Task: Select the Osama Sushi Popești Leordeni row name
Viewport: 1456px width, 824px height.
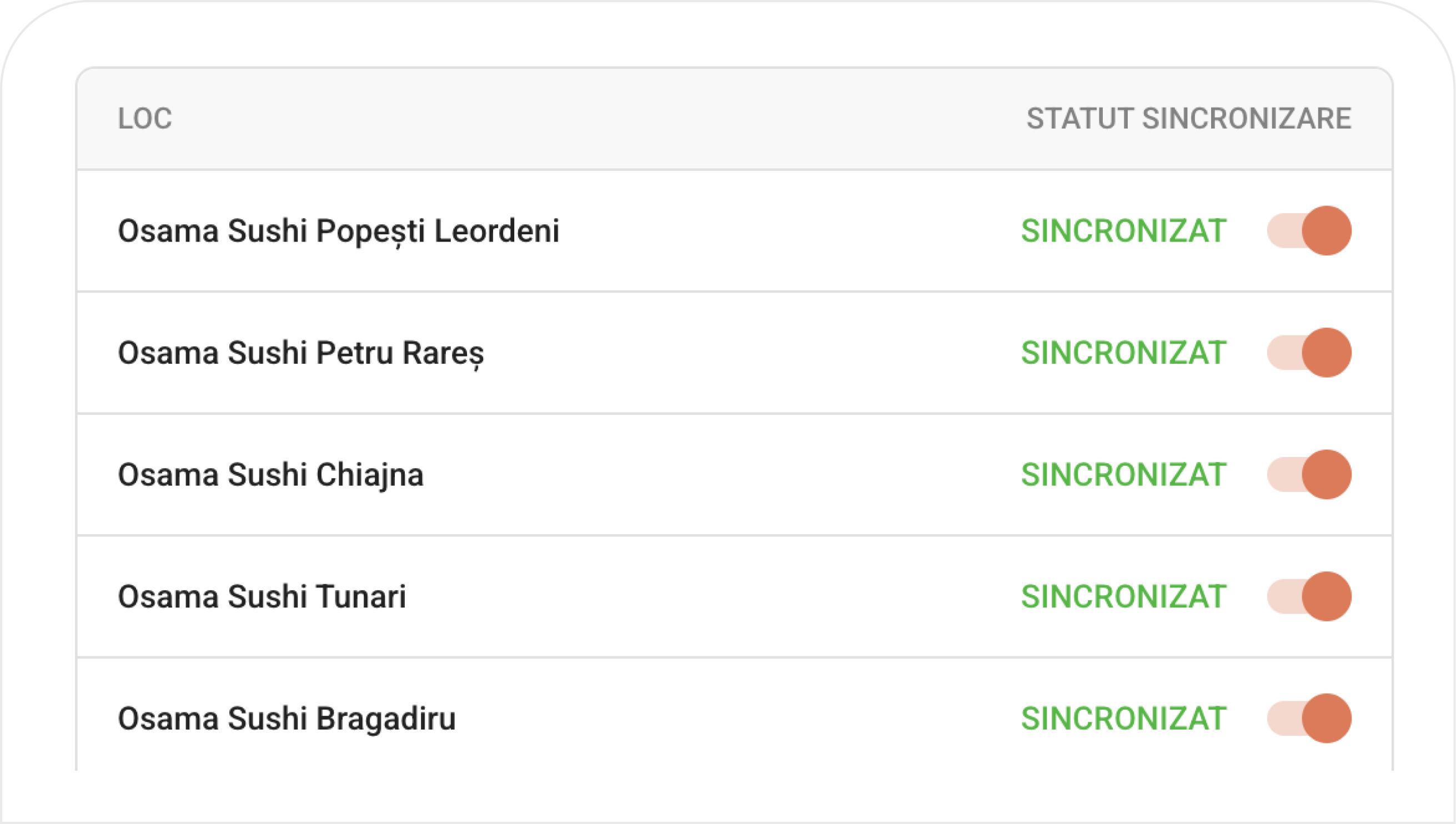Action: [338, 232]
